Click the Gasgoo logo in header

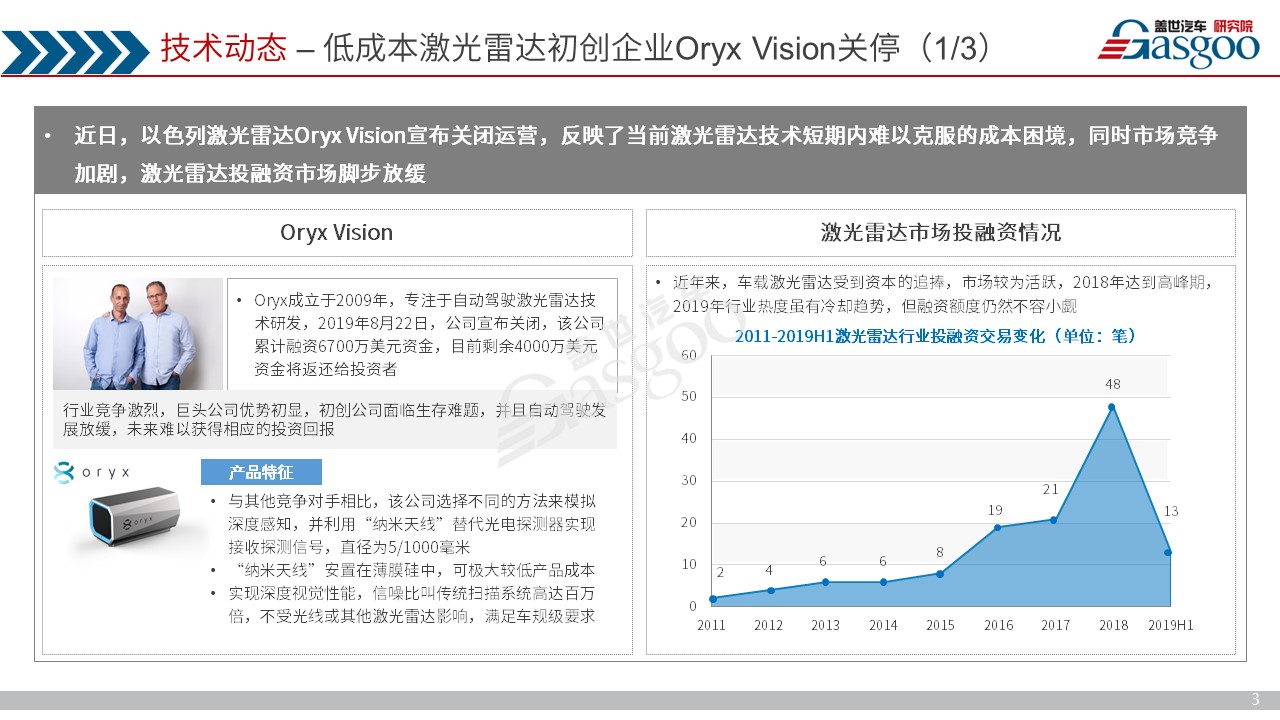point(1178,43)
